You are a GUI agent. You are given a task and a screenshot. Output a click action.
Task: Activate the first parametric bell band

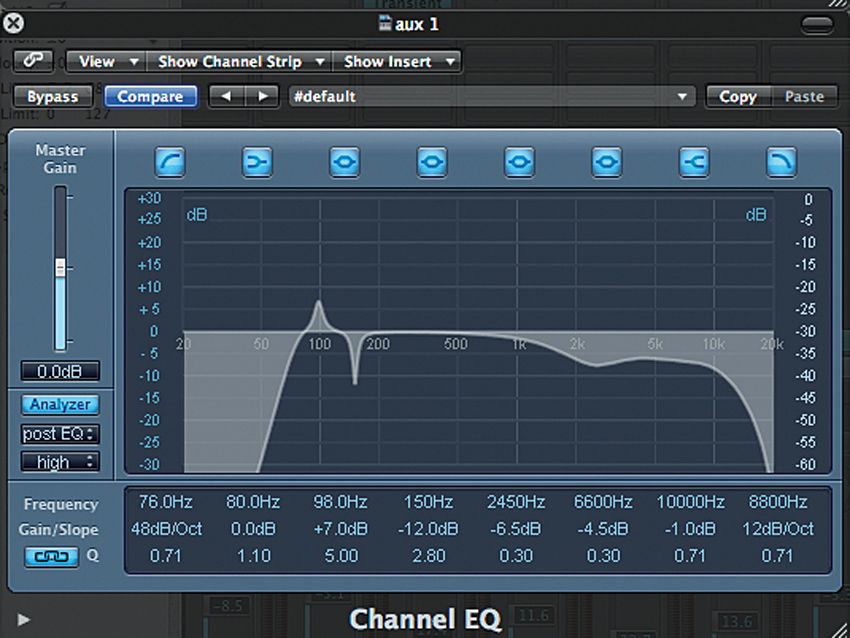tap(344, 162)
